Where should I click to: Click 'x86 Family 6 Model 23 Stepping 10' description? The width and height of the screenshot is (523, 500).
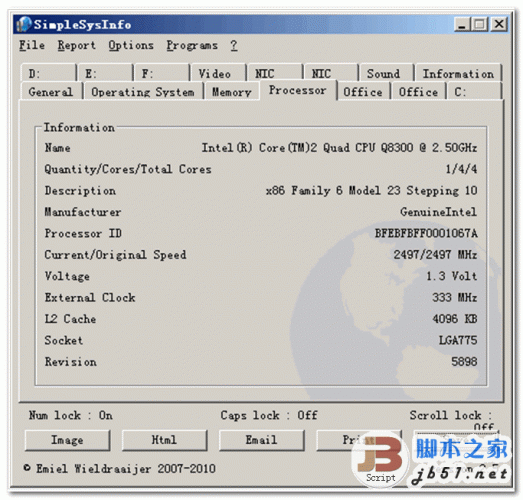(x=371, y=190)
